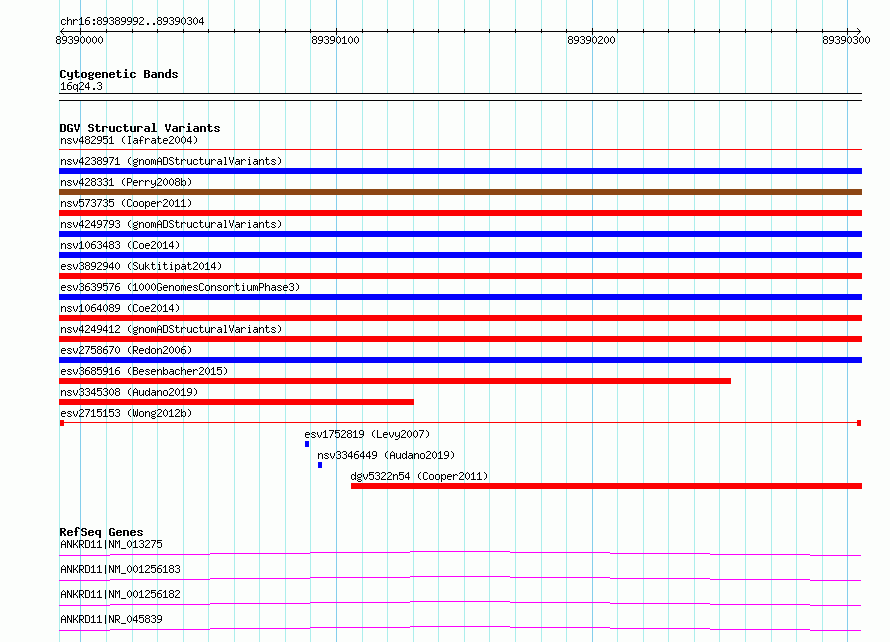The height and width of the screenshot is (642, 890).
Task: Click magenta line under ANKRD11|NM_001256182
Action: pos(460,603)
